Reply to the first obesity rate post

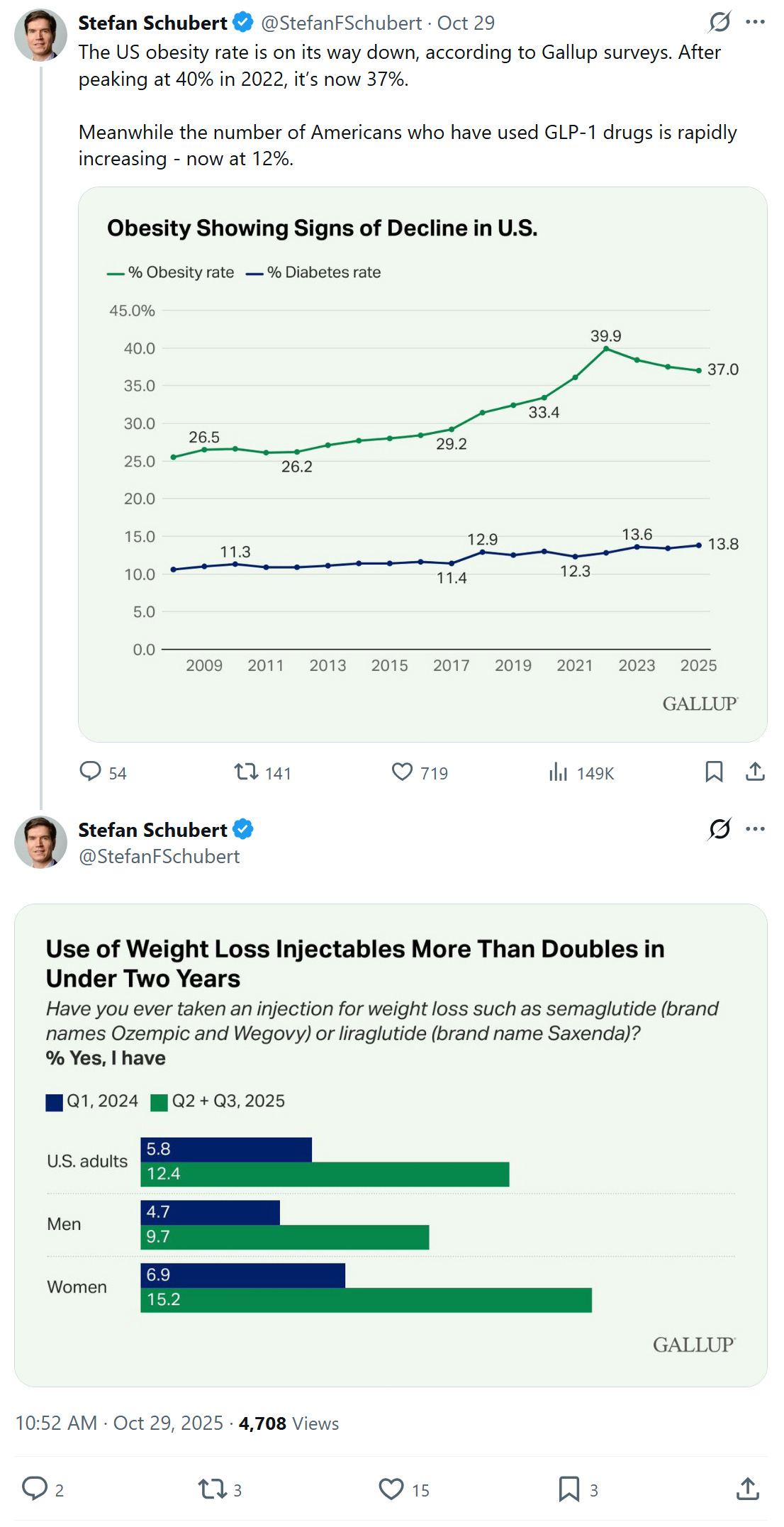coord(91,772)
